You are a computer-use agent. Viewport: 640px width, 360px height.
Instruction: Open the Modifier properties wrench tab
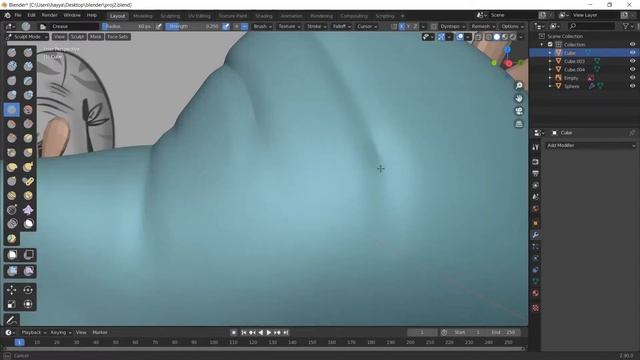(536, 235)
